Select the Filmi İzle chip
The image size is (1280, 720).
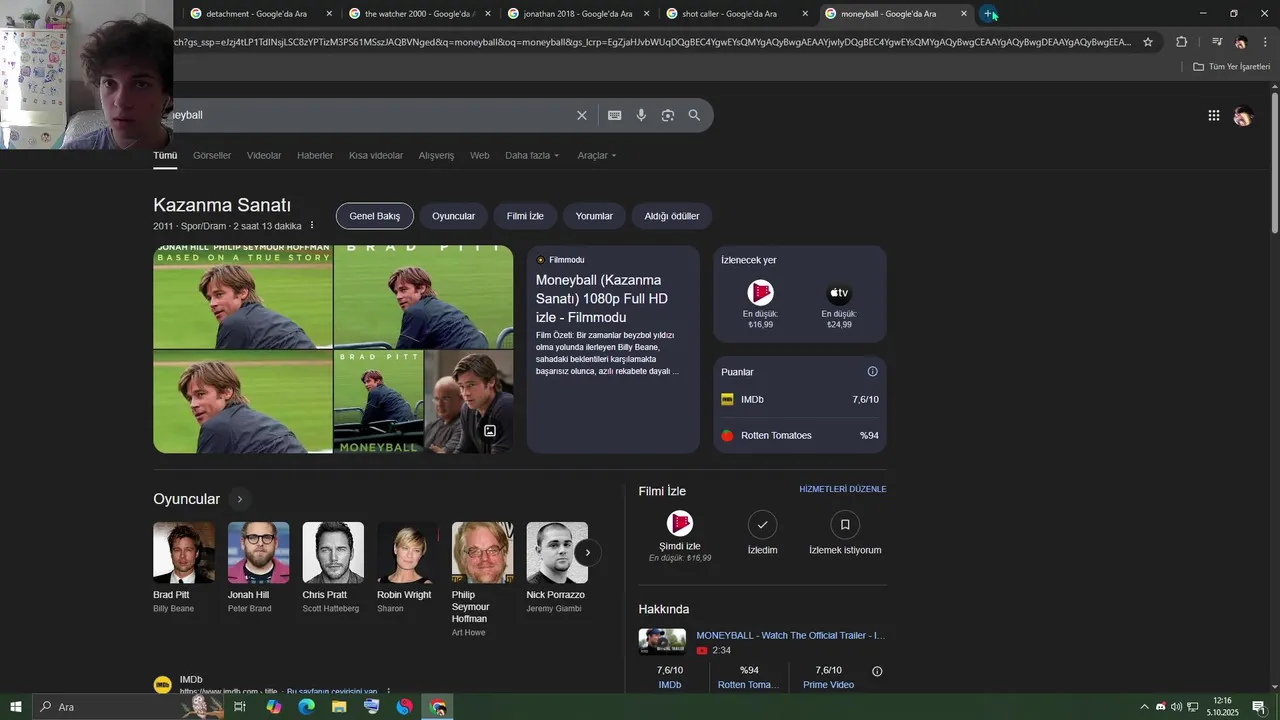tap(525, 216)
